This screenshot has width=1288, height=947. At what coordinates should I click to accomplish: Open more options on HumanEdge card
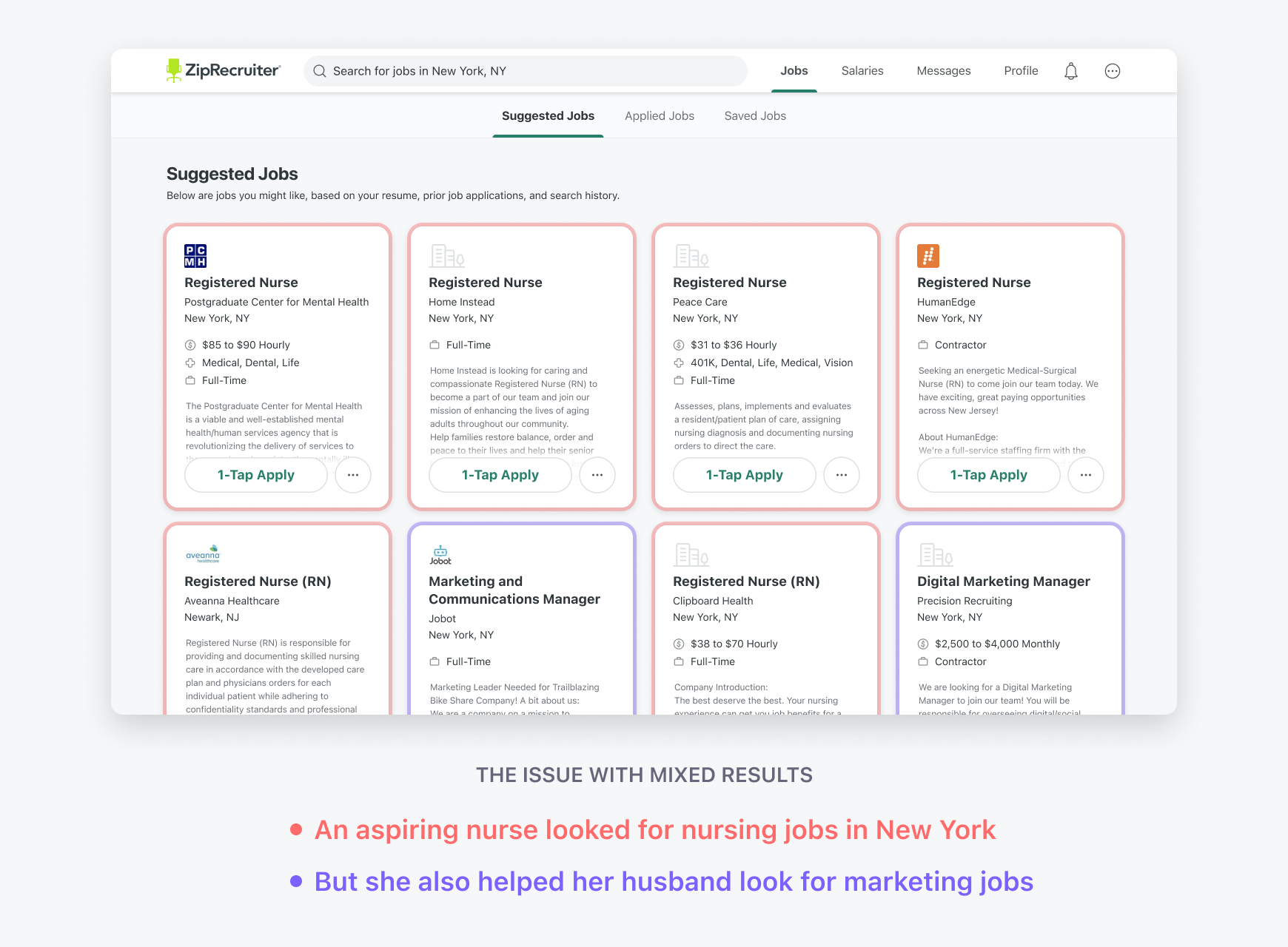pos(1086,475)
